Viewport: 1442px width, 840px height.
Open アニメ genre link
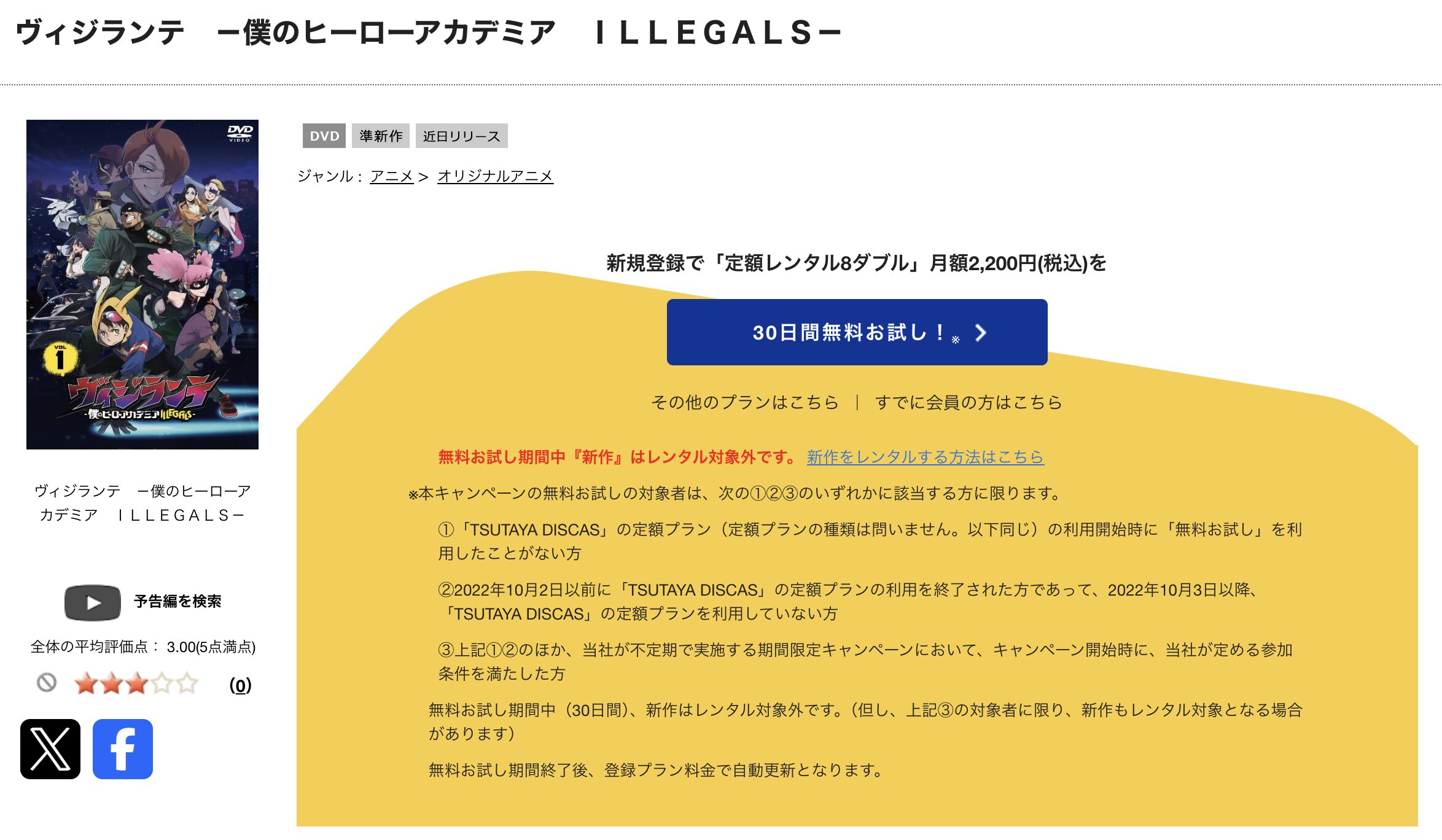pos(392,176)
